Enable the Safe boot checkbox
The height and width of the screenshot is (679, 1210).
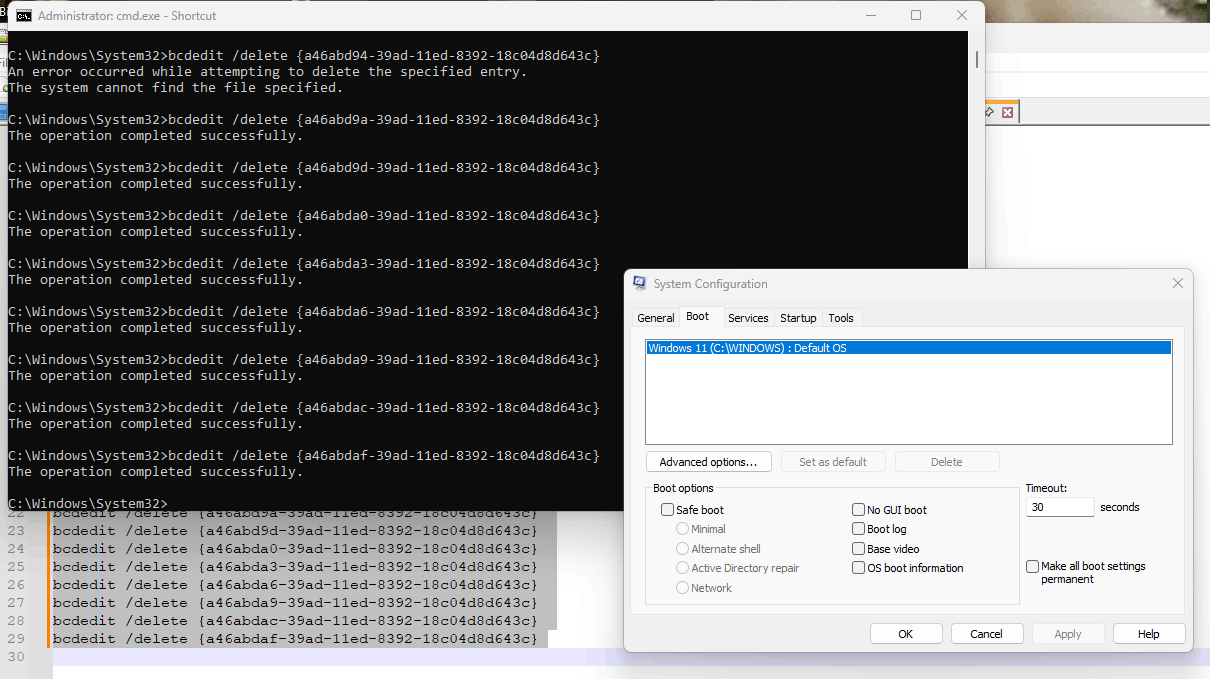667,510
